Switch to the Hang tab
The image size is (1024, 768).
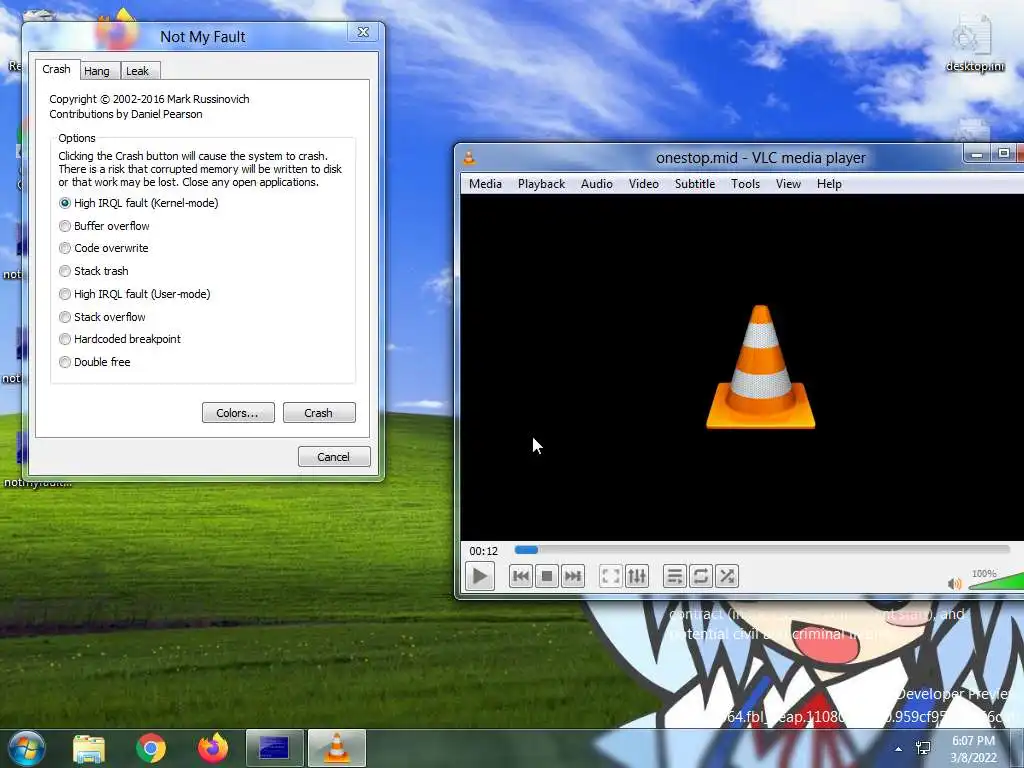97,71
